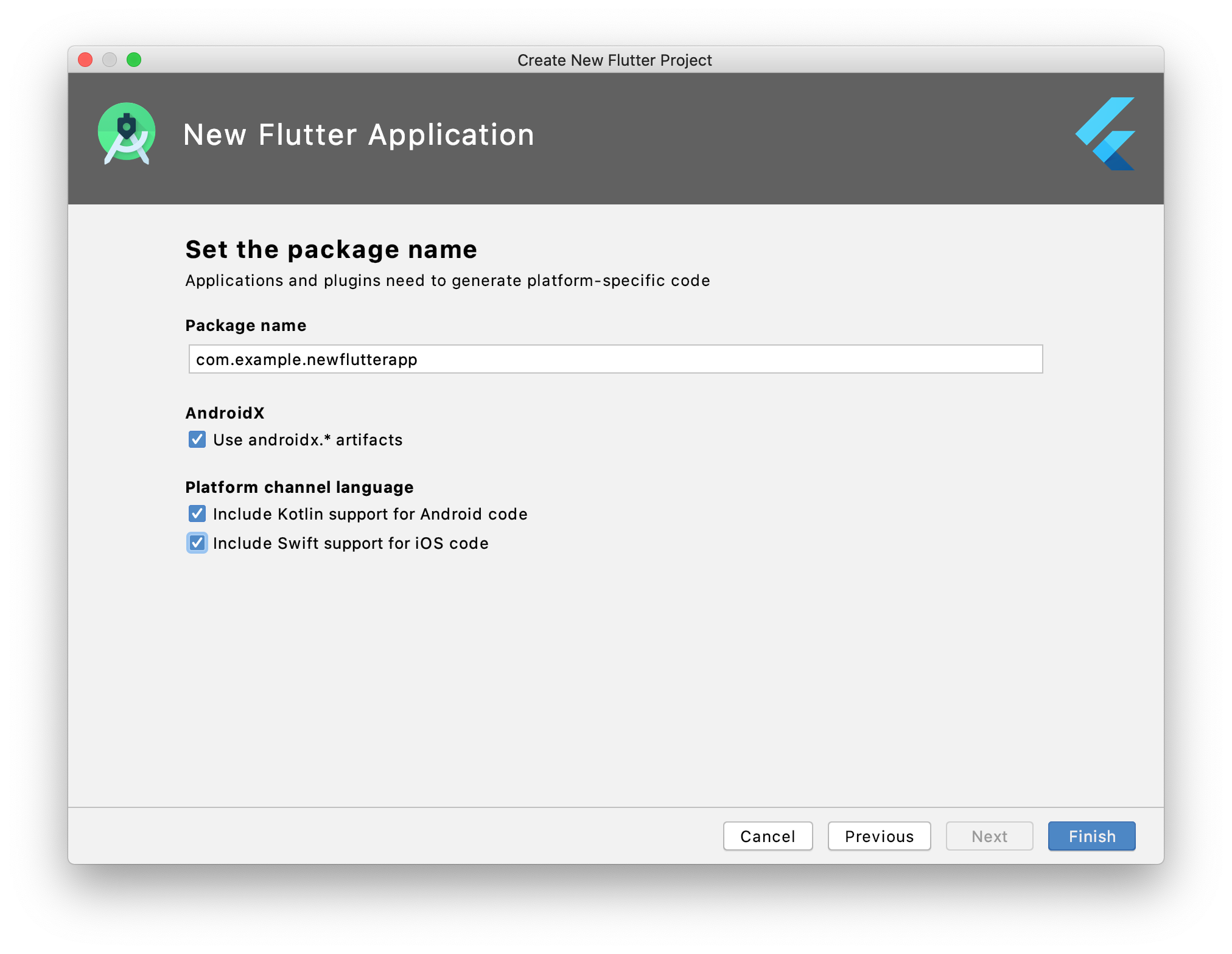Click the 'Platform channel language' label

coord(299,487)
